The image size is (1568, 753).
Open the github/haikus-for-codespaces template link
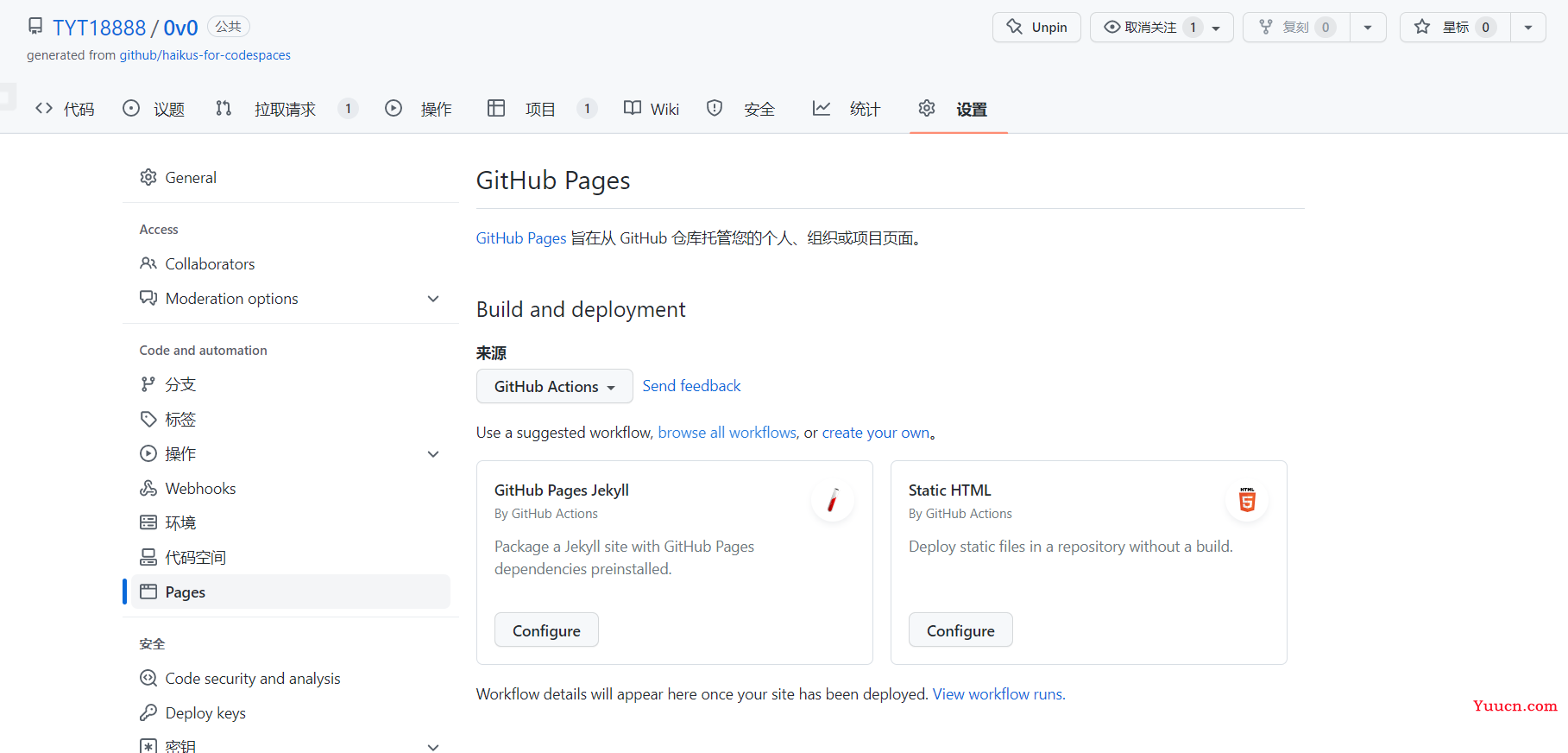click(x=205, y=55)
